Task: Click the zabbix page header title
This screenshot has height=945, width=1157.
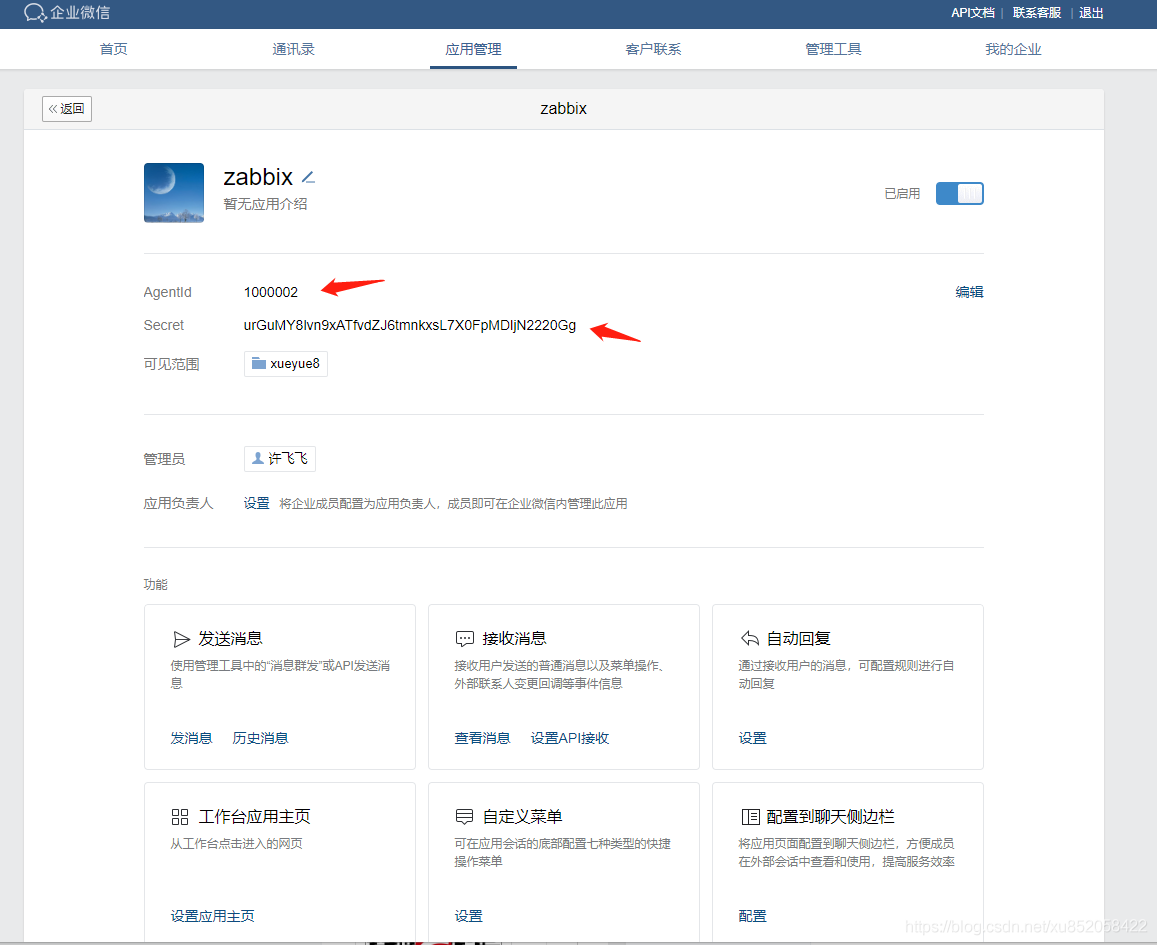Action: pyautogui.click(x=564, y=108)
